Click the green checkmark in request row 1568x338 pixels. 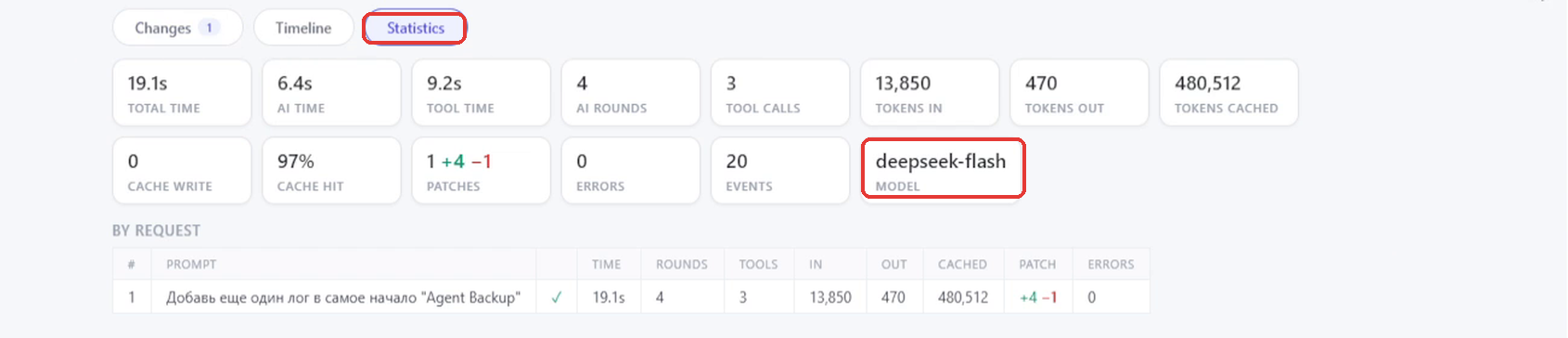pos(557,298)
